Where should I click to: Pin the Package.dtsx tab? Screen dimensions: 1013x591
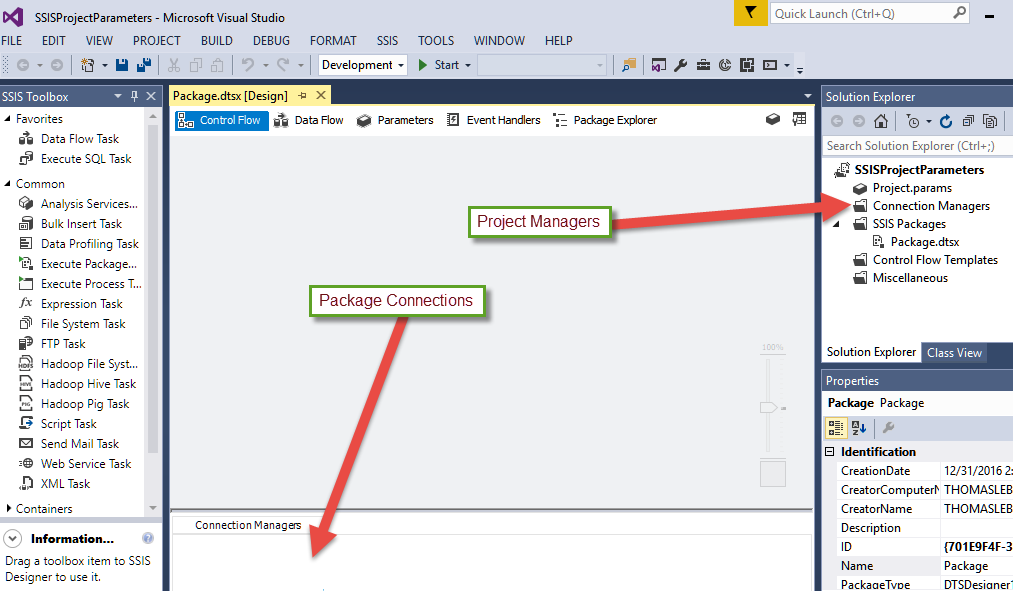(x=302, y=96)
